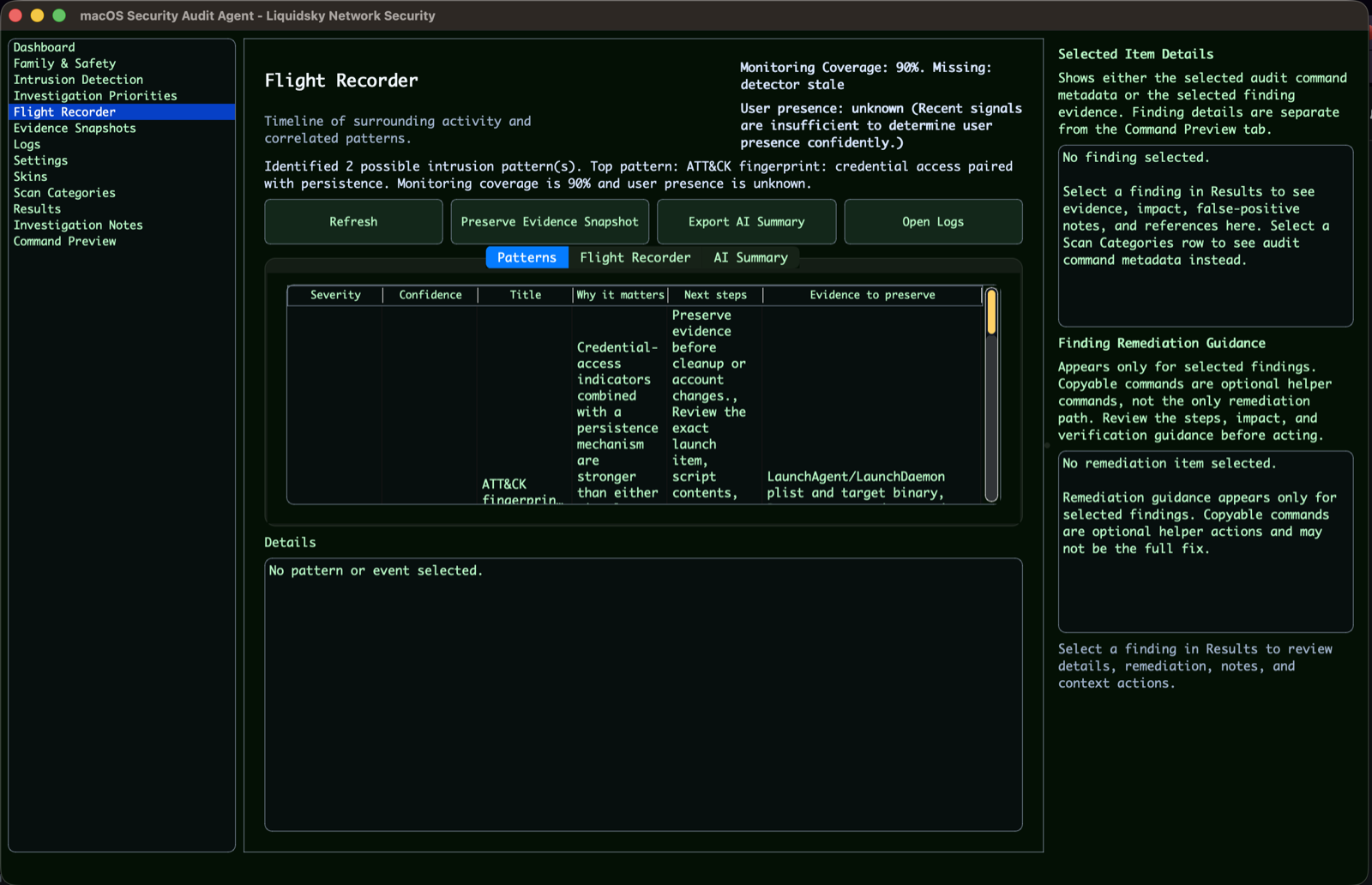1372x885 pixels.
Task: Minimize the window with the yellow button
Action: [37, 15]
